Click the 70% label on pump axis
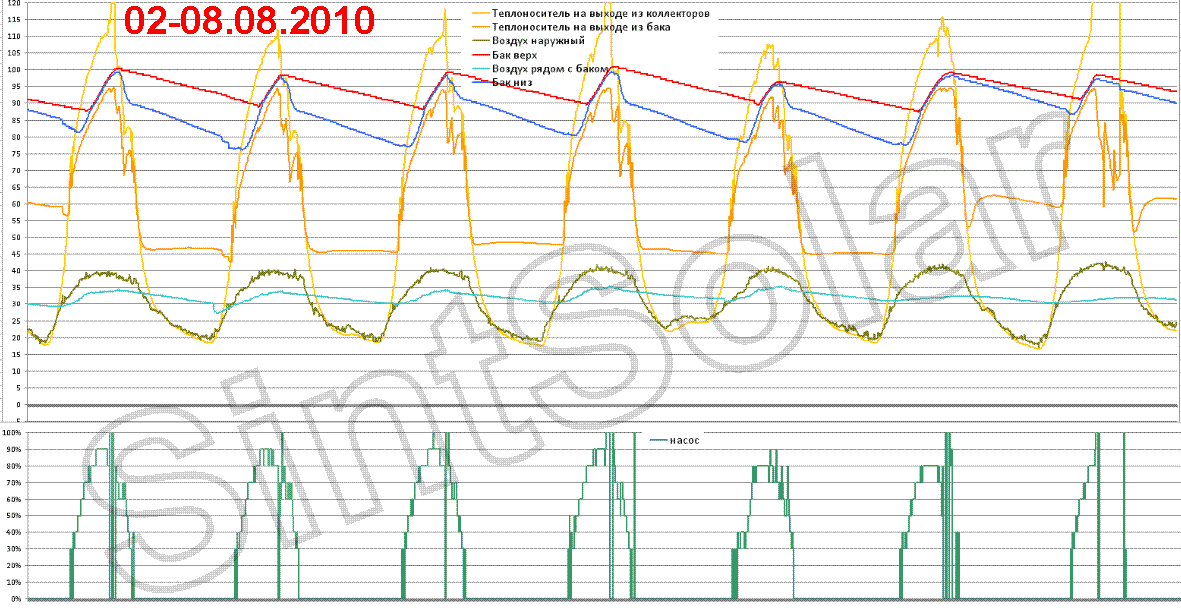 (14, 483)
